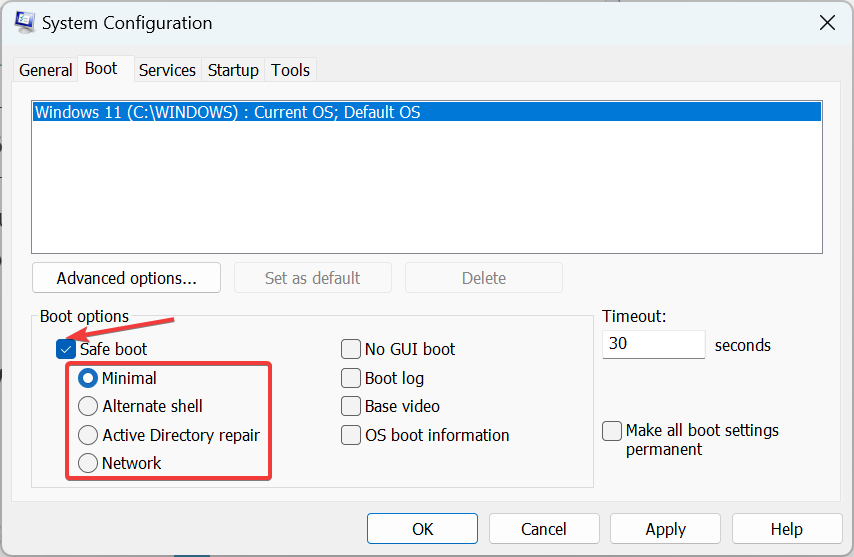Click the Set as default button
The width and height of the screenshot is (854, 557).
(x=313, y=278)
